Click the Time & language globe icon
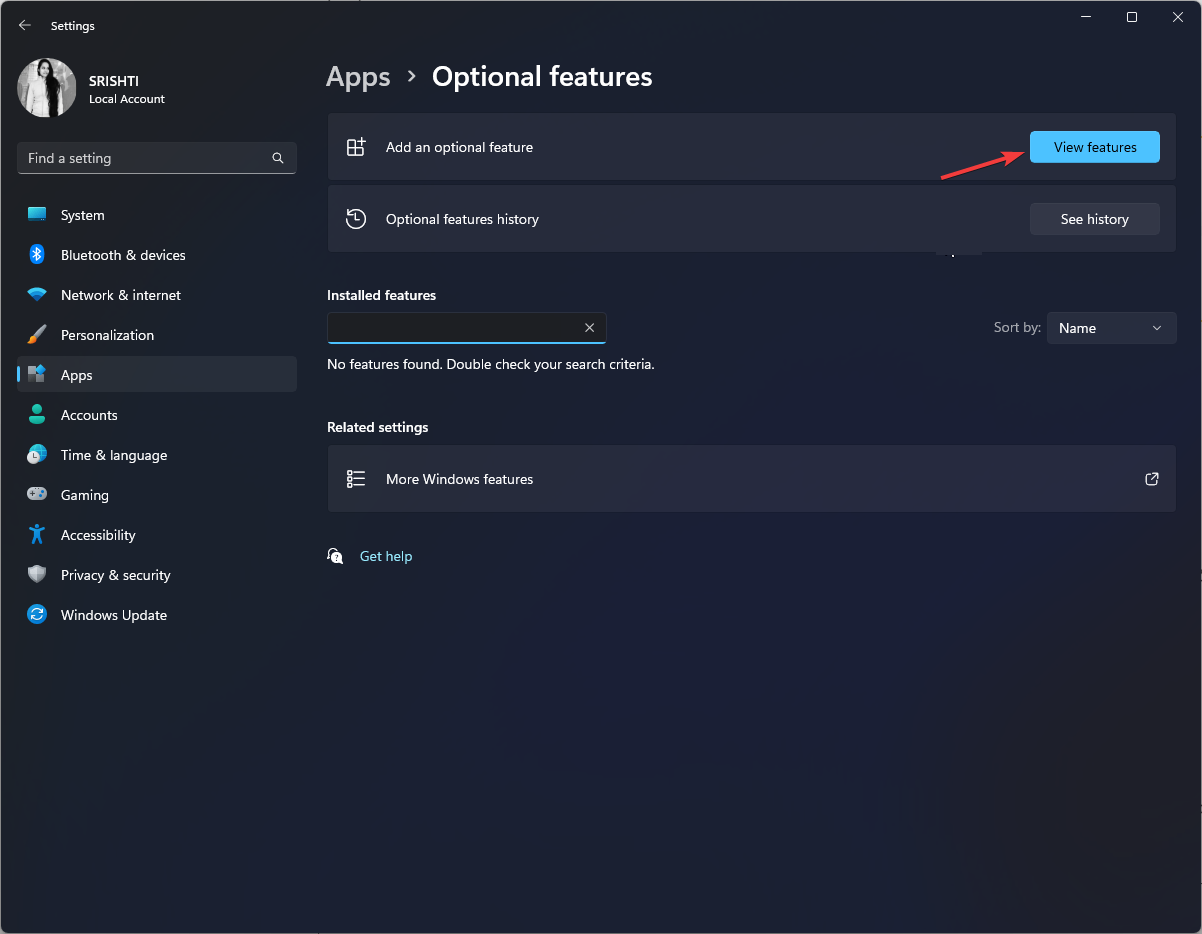Image resolution: width=1202 pixels, height=934 pixels. [37, 455]
